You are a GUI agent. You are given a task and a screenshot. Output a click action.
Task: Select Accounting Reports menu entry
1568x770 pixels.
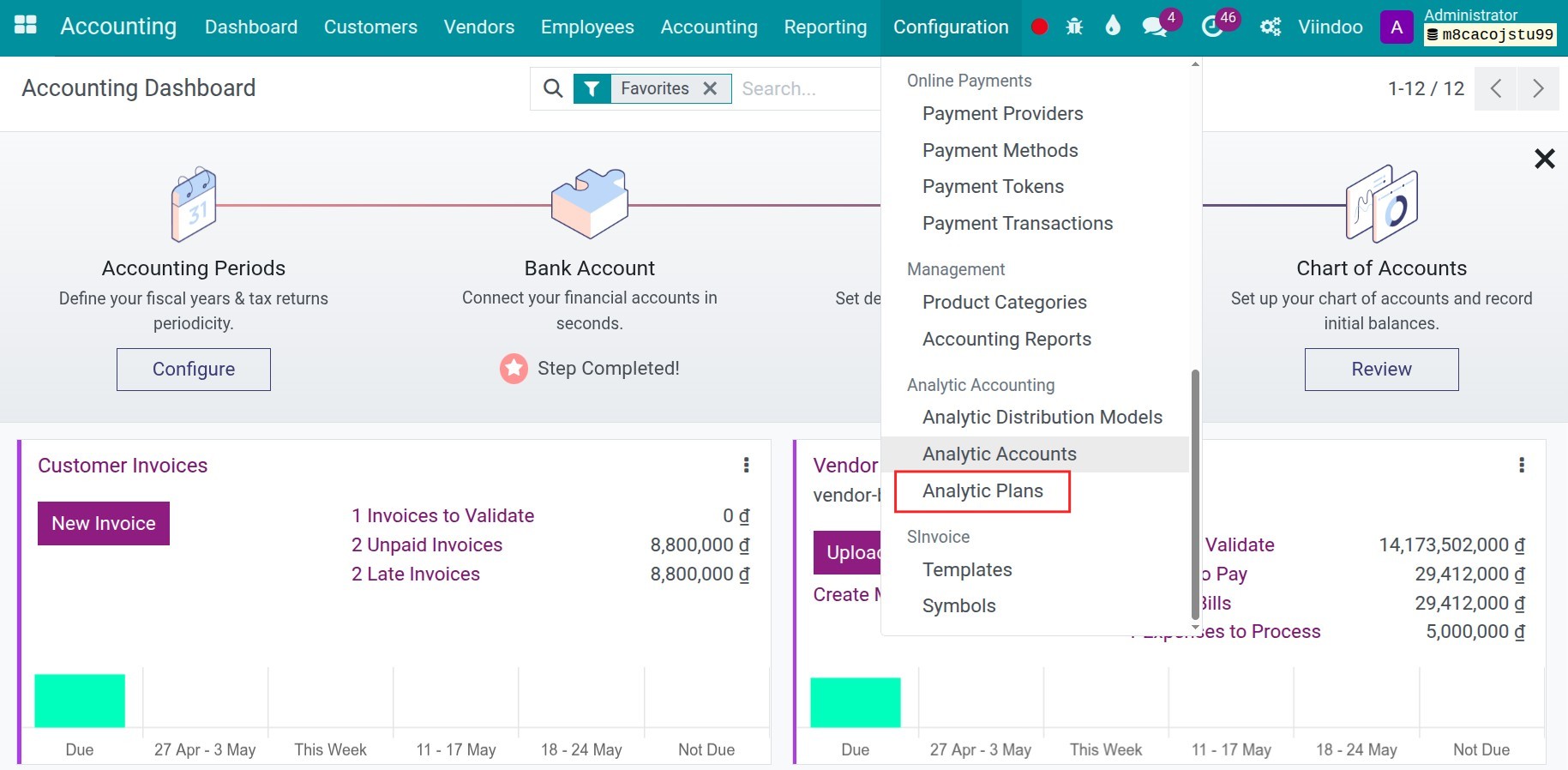1006,339
